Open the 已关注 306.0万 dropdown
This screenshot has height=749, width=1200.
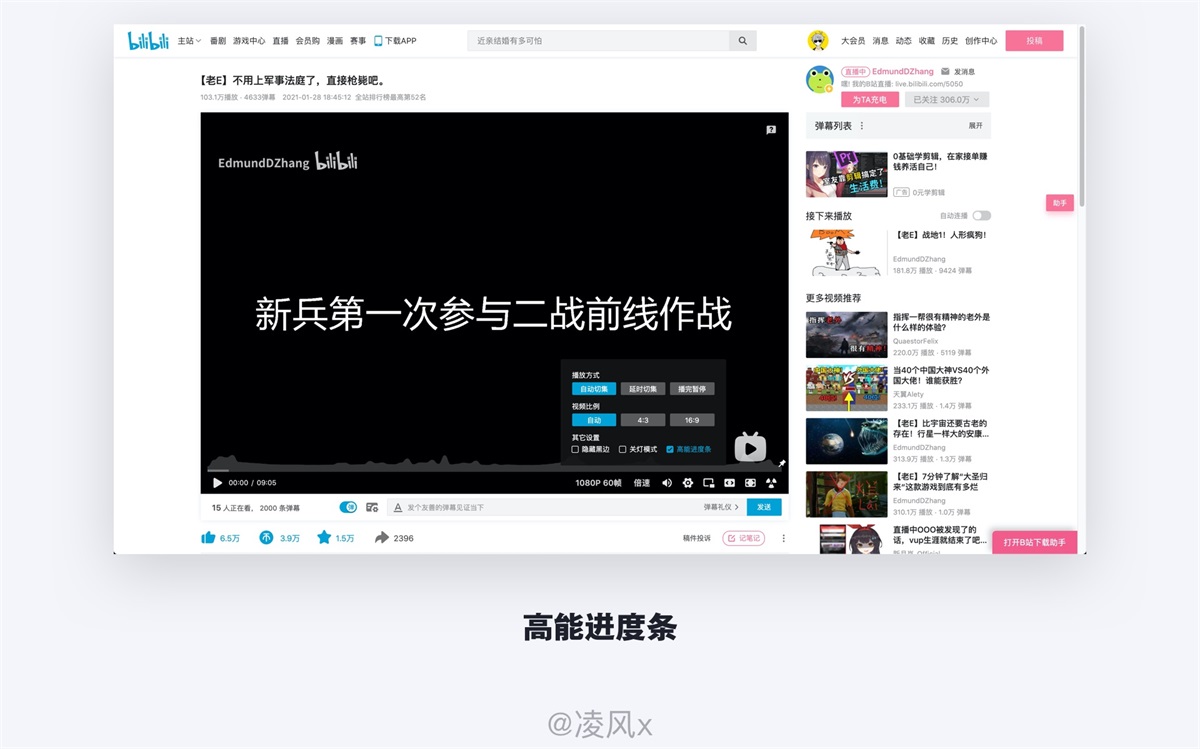click(947, 100)
